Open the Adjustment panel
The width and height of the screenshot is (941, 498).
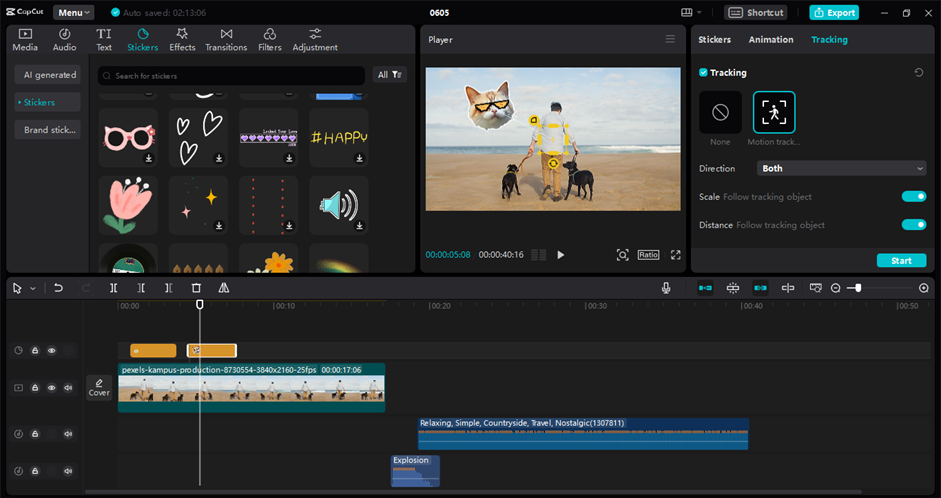315,40
